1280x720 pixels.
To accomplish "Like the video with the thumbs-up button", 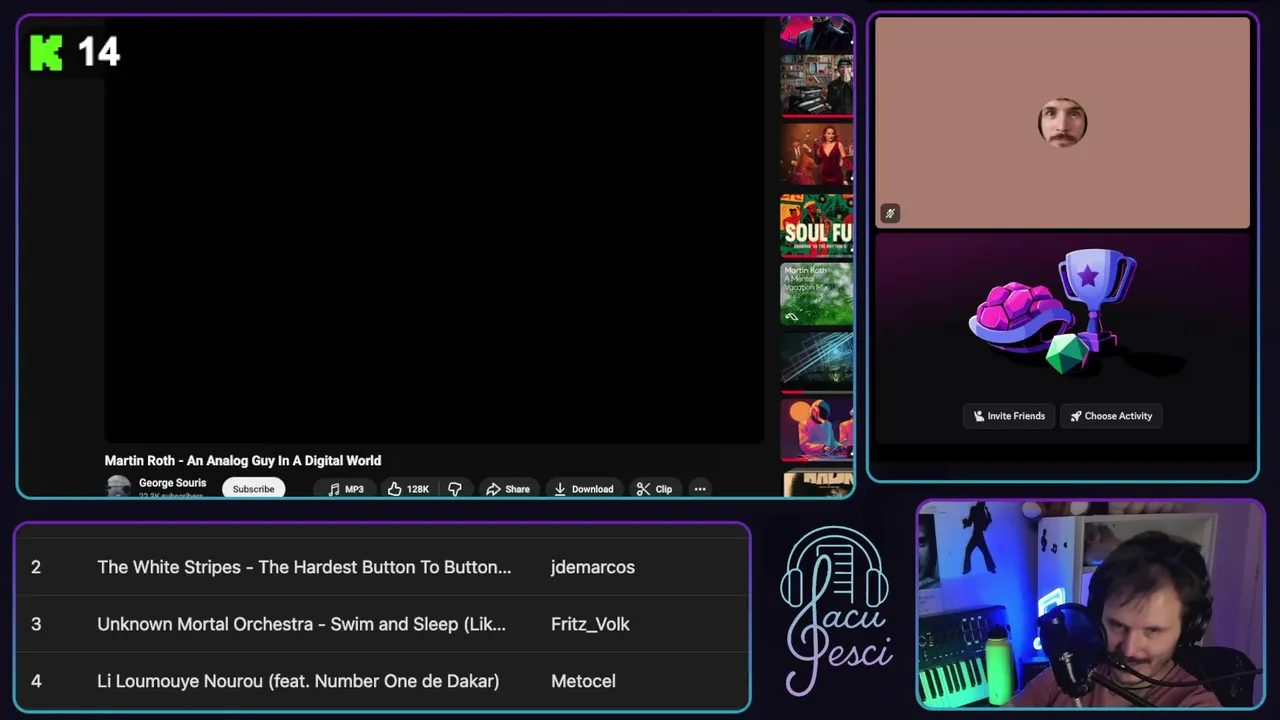I will 408,489.
